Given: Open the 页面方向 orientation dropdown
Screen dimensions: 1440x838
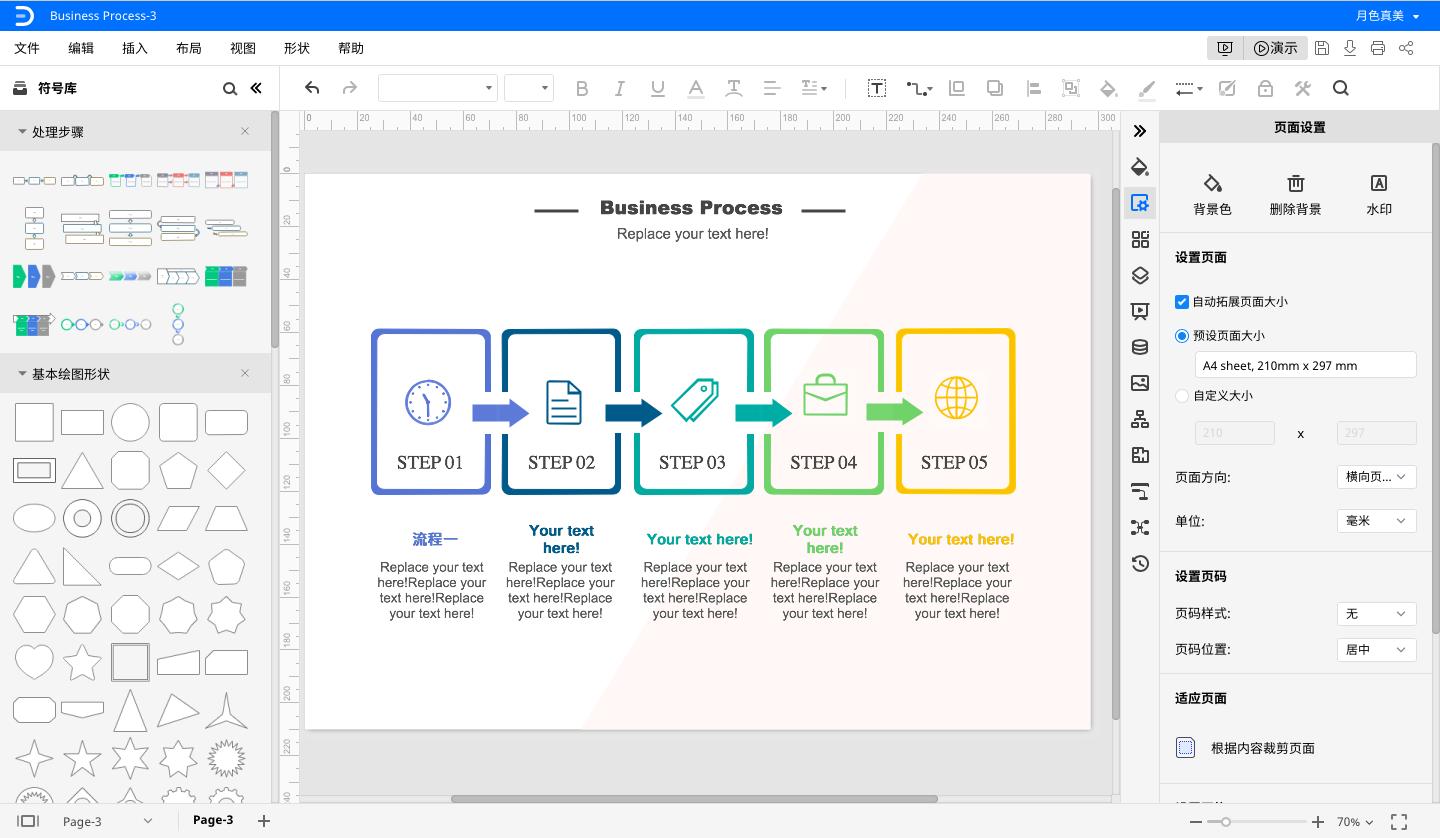Looking at the screenshot, I should click(1376, 477).
